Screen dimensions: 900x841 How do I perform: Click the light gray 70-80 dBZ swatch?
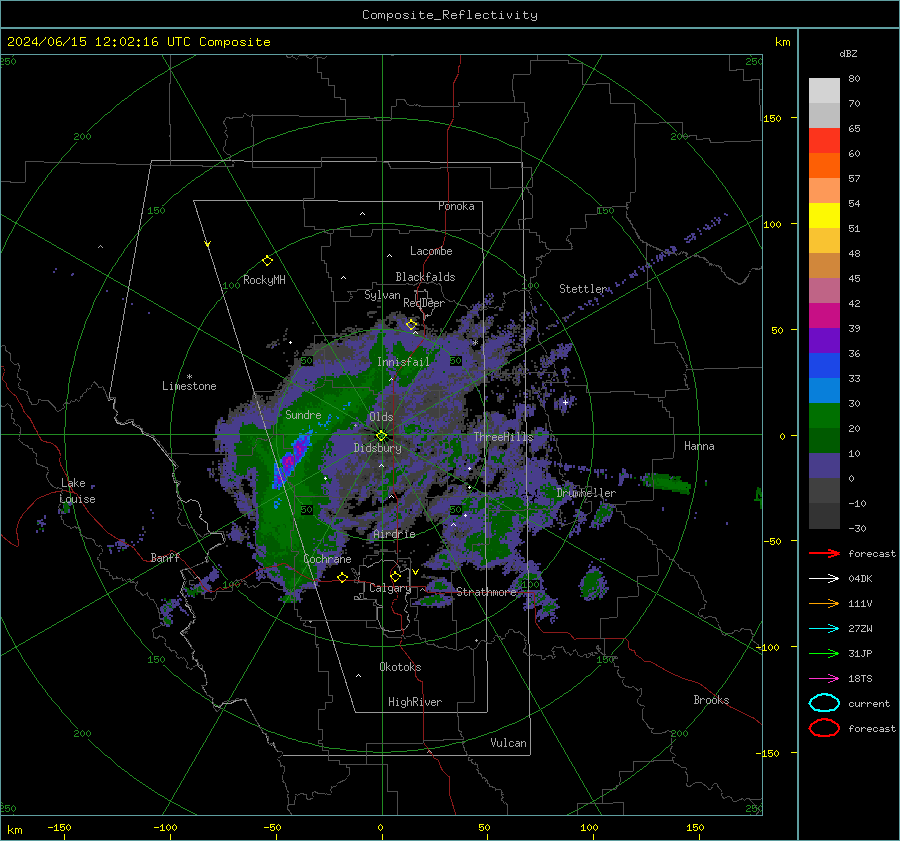point(824,91)
